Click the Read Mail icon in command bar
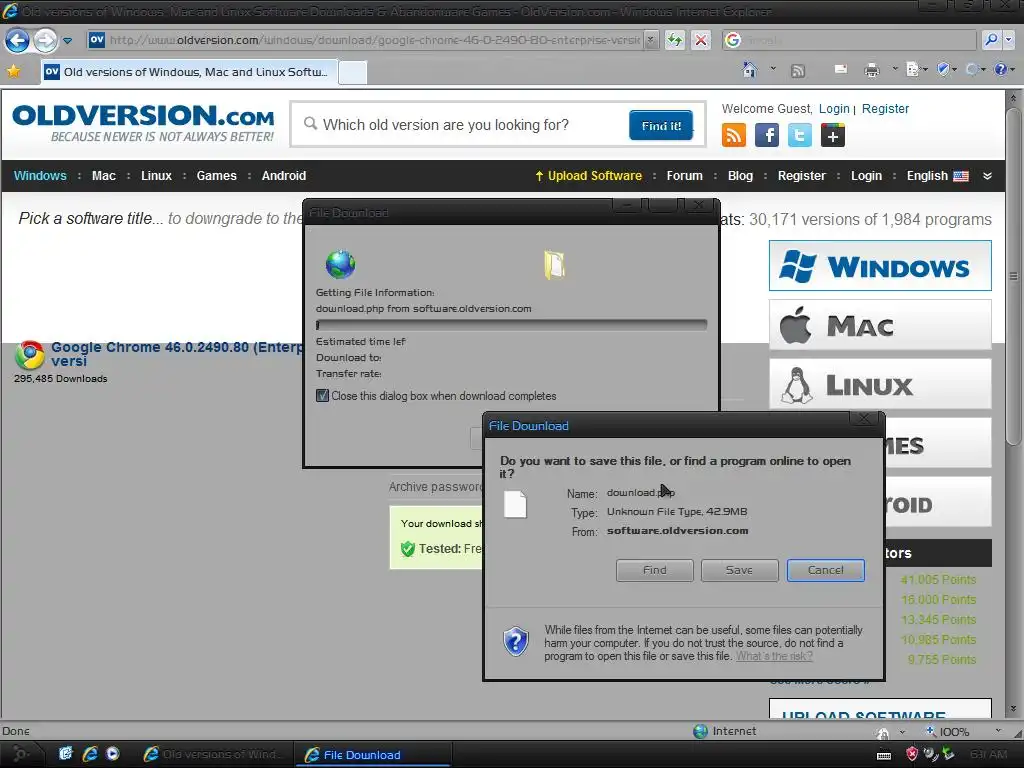 click(840, 69)
